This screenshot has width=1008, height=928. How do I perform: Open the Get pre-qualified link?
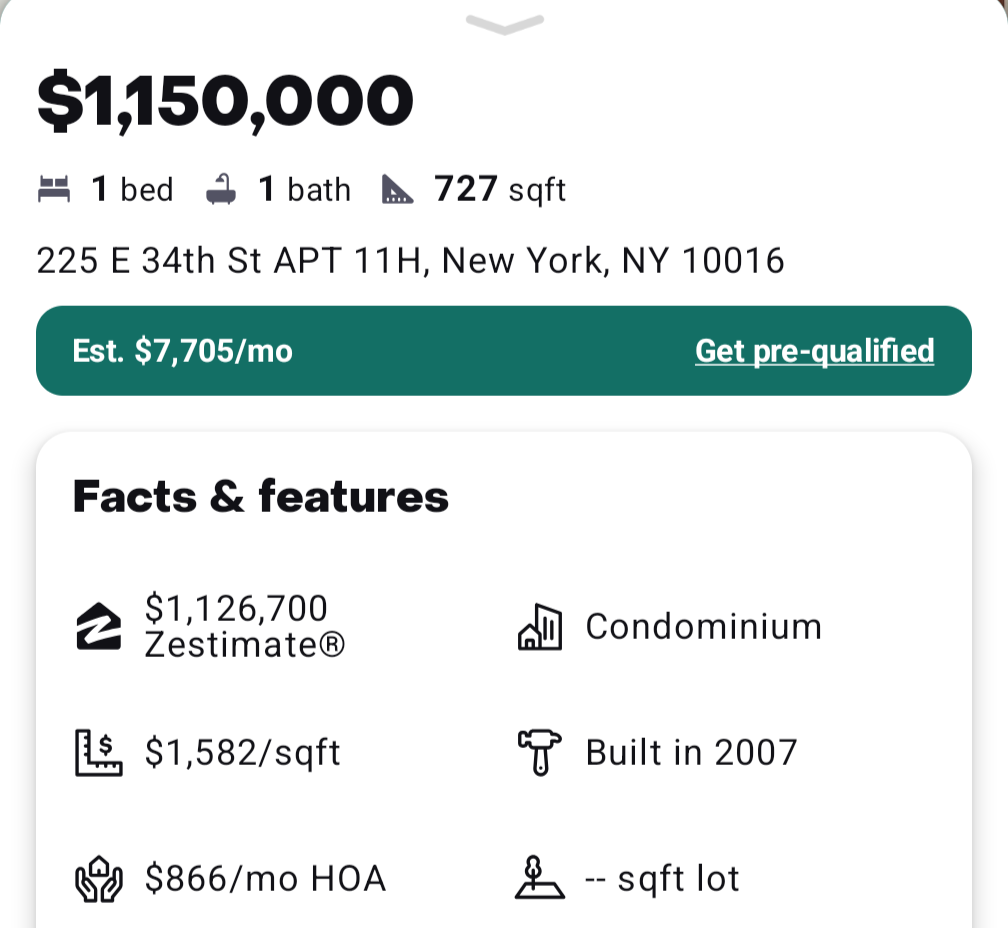[x=814, y=352]
